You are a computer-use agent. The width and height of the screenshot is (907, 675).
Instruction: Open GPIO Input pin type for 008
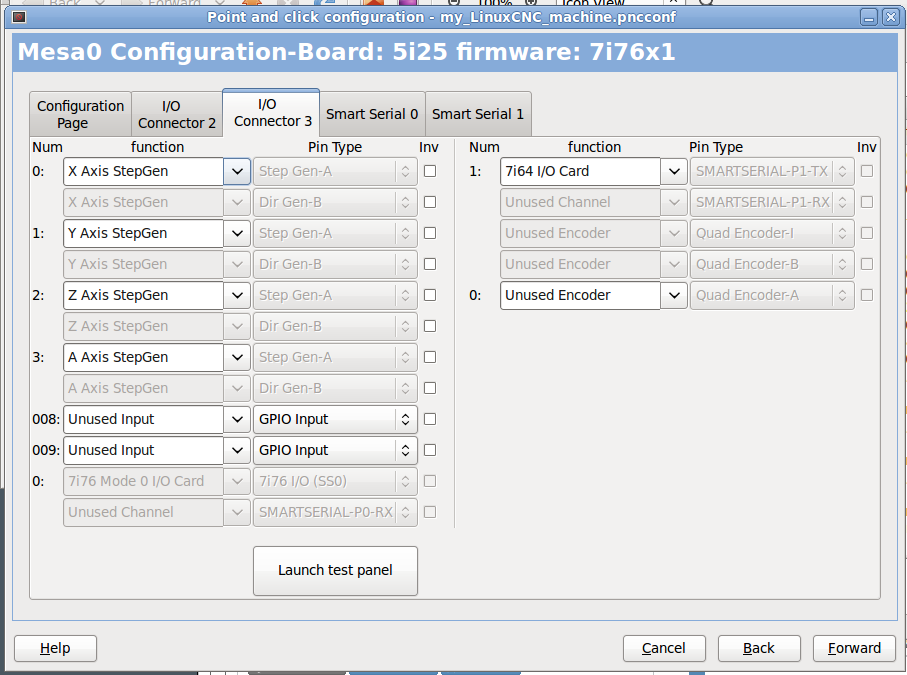(335, 419)
